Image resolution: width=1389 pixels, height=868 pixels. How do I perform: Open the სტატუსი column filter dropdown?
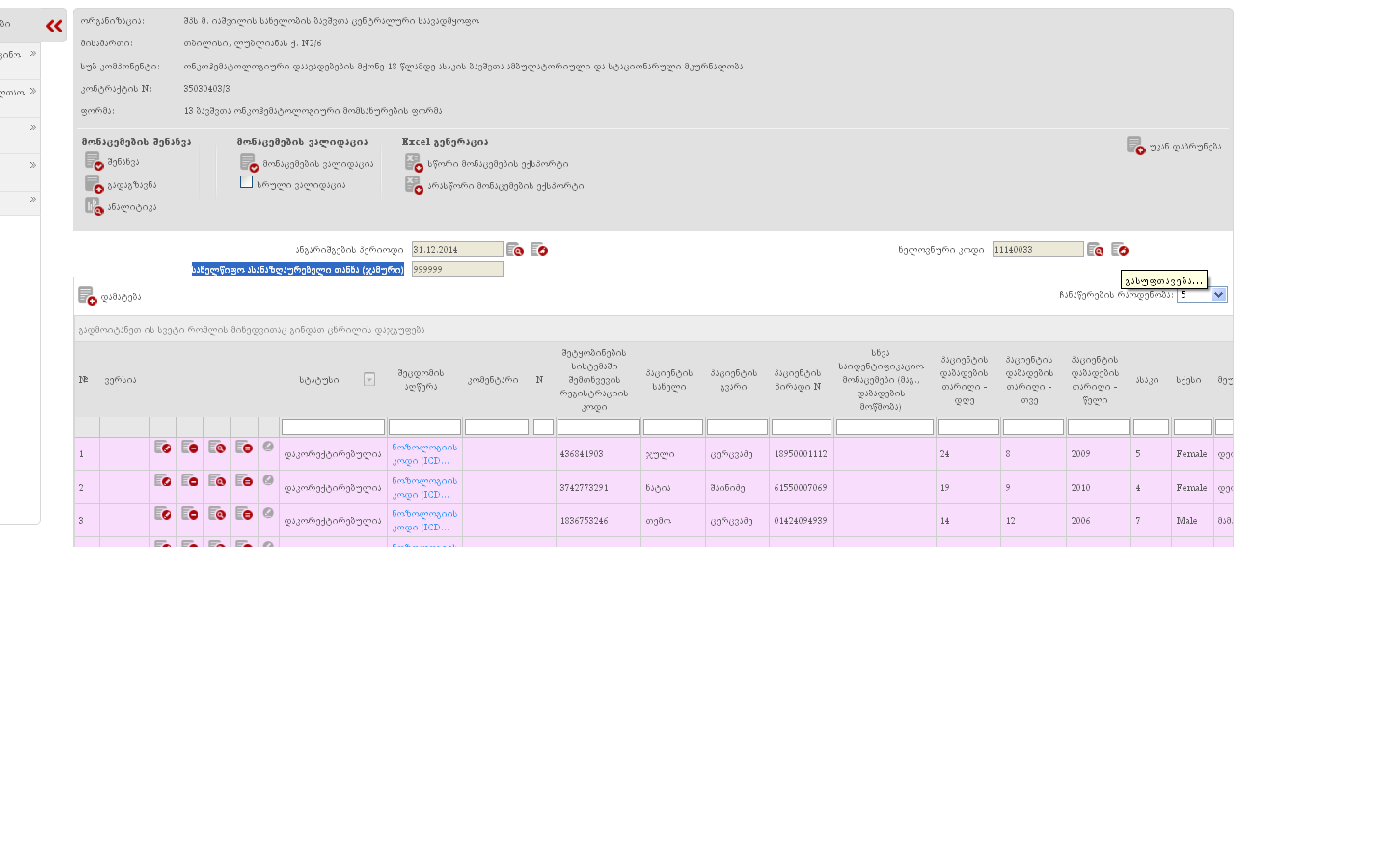tap(368, 380)
